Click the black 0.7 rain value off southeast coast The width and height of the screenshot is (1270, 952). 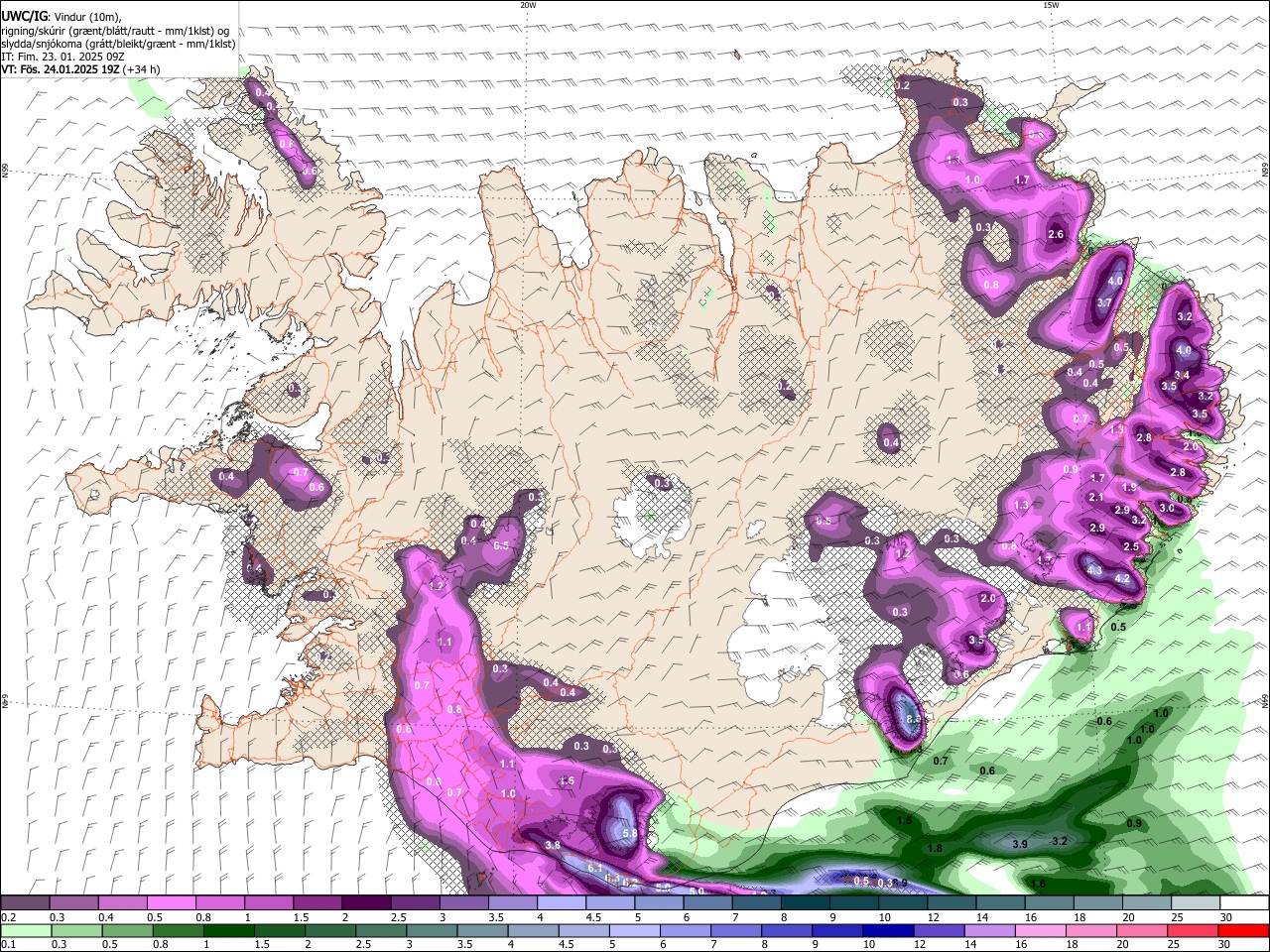pos(942,761)
